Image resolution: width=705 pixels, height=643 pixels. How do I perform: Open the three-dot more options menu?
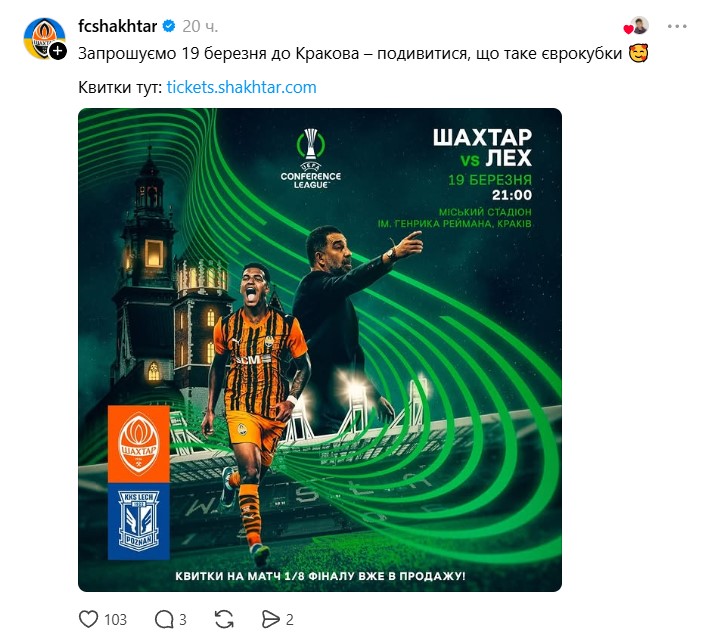pyautogui.click(x=677, y=27)
